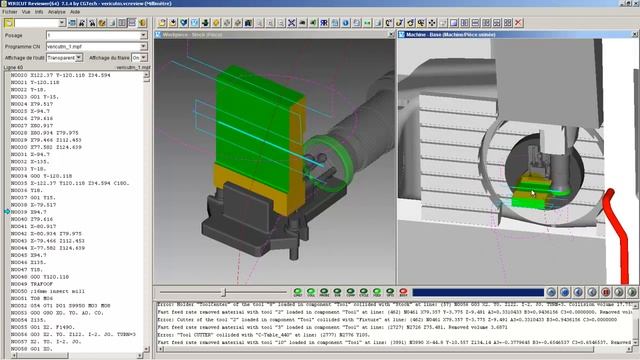Select NC line N0049 TRAFOOF
Screen dimensions: 640x360
32,284
